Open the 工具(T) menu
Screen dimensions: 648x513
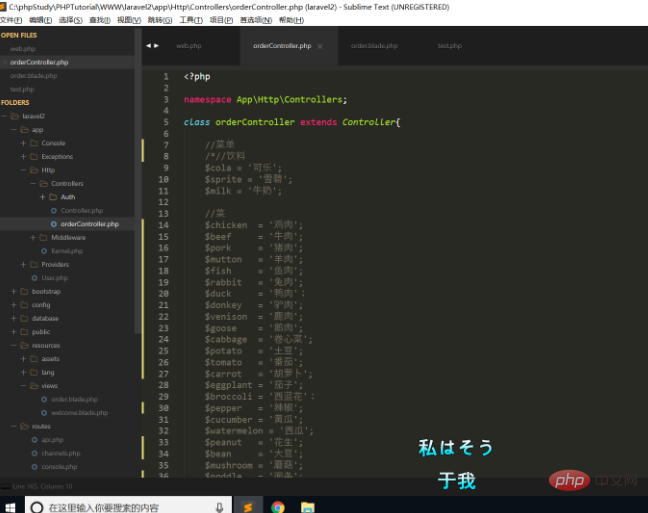191,20
